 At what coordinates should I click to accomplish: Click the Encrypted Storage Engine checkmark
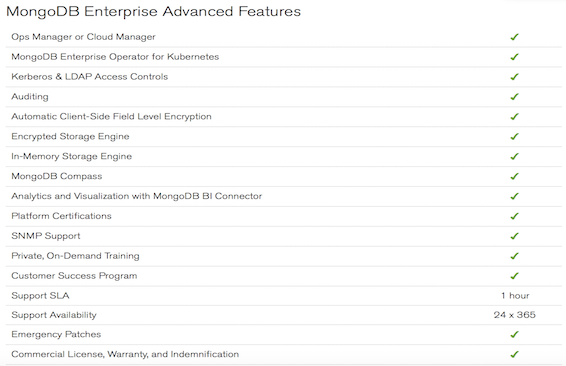point(514,136)
